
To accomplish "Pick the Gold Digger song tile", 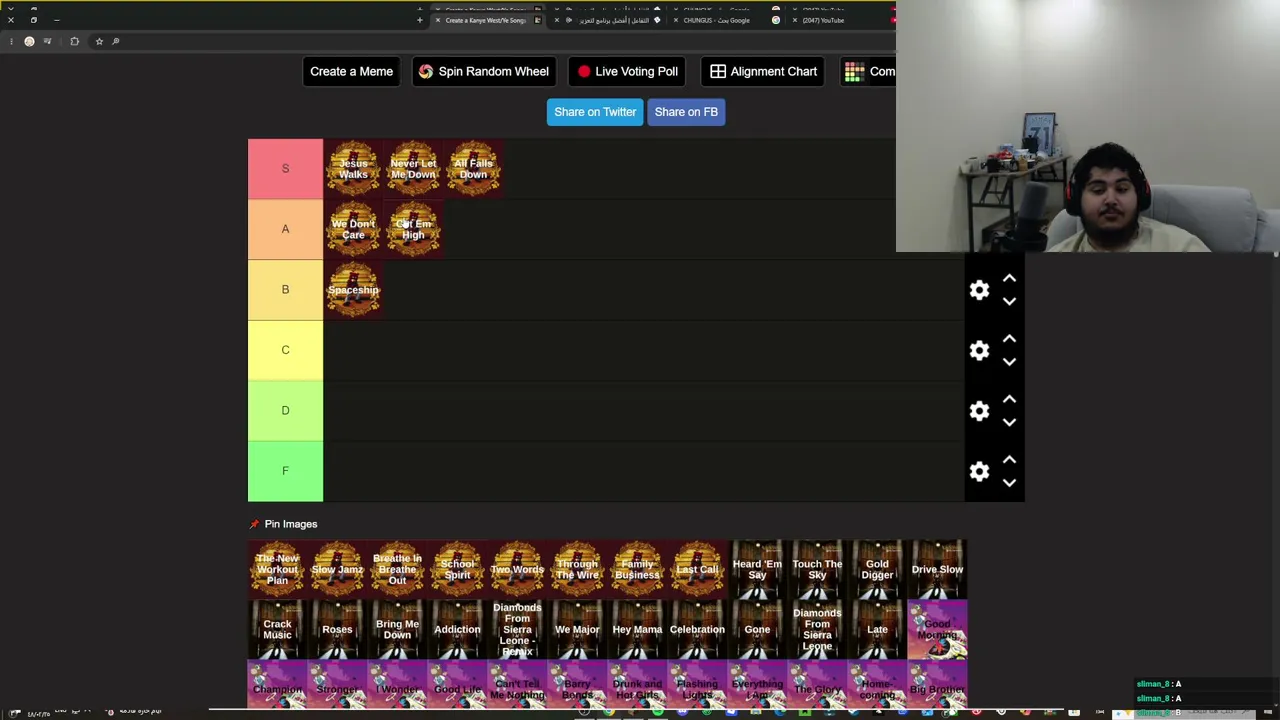I will click(877, 570).
